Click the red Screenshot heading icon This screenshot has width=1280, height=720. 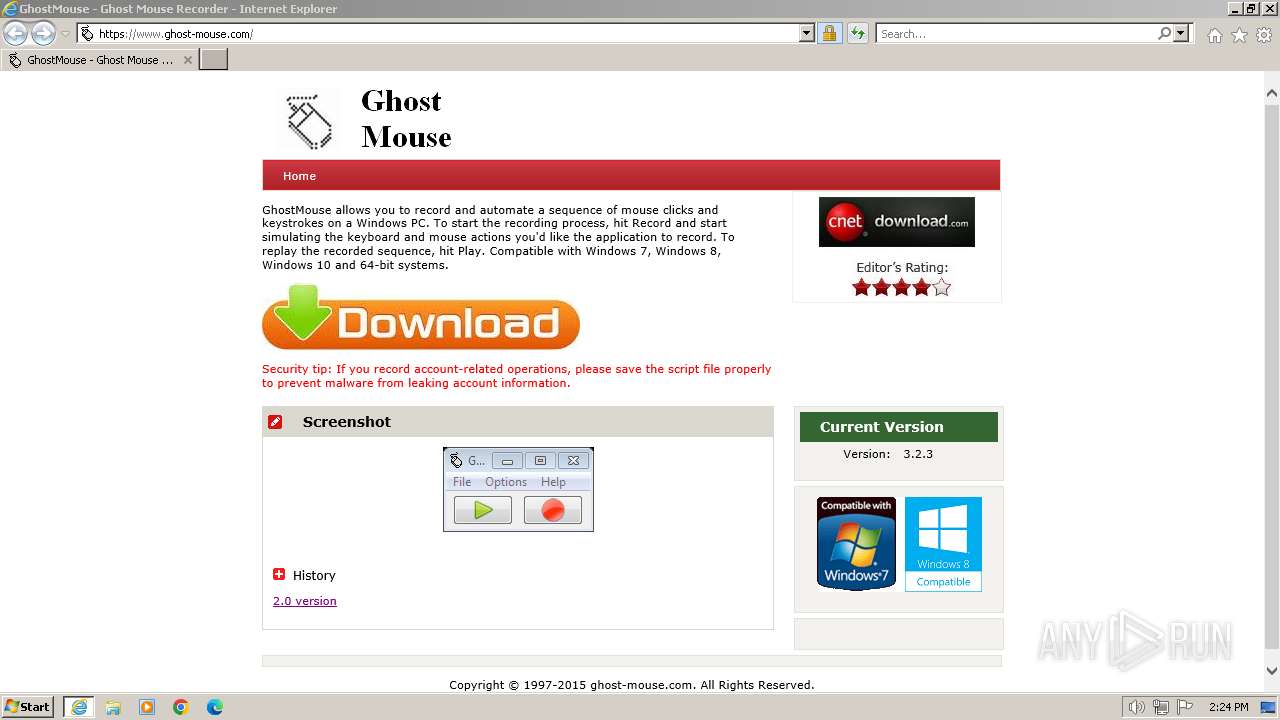(275, 422)
